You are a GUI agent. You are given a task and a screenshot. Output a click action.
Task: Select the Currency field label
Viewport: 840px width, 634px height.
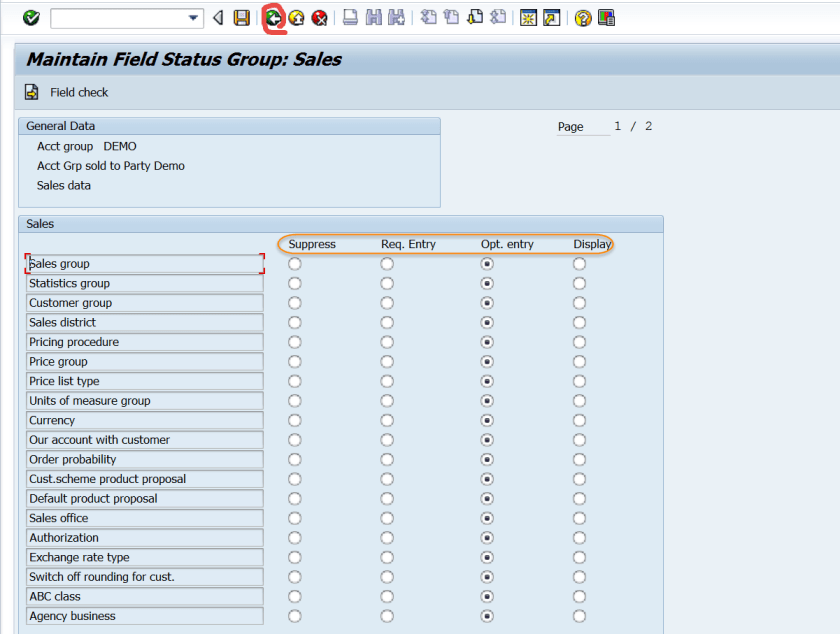click(145, 420)
